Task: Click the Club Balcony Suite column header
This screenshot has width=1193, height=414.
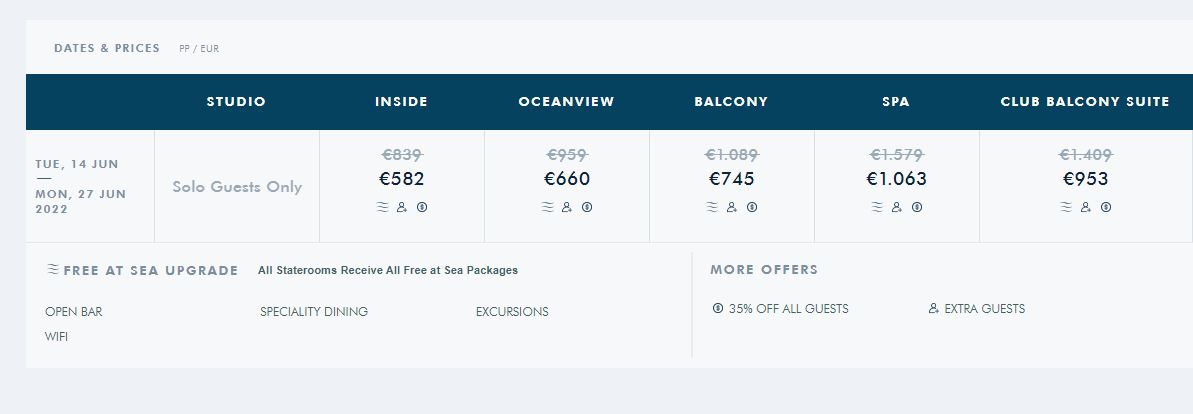Action: pos(1085,101)
